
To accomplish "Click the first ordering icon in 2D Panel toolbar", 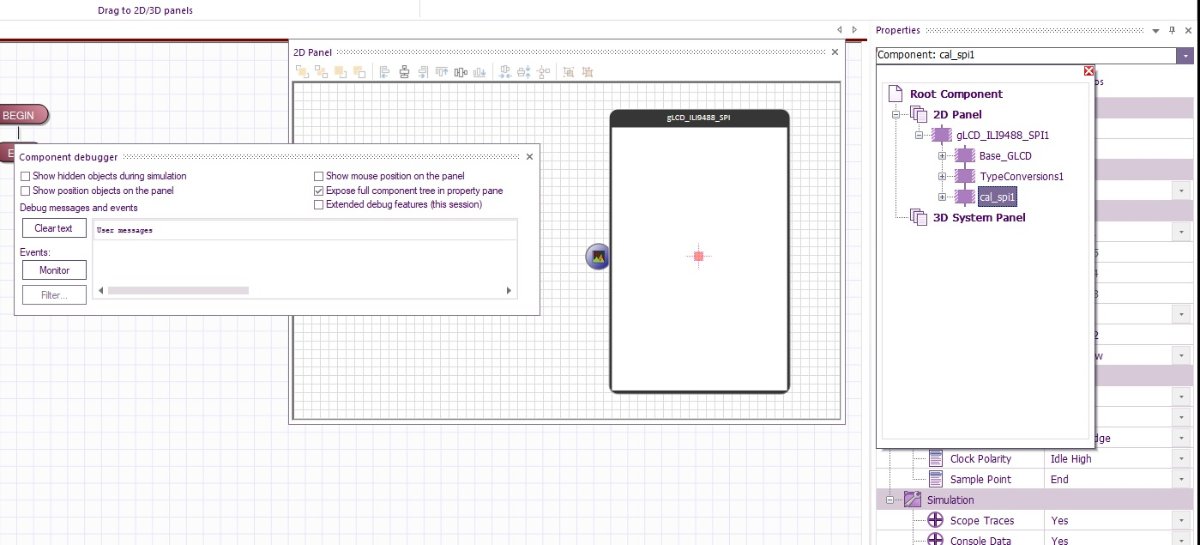I will pos(302,72).
